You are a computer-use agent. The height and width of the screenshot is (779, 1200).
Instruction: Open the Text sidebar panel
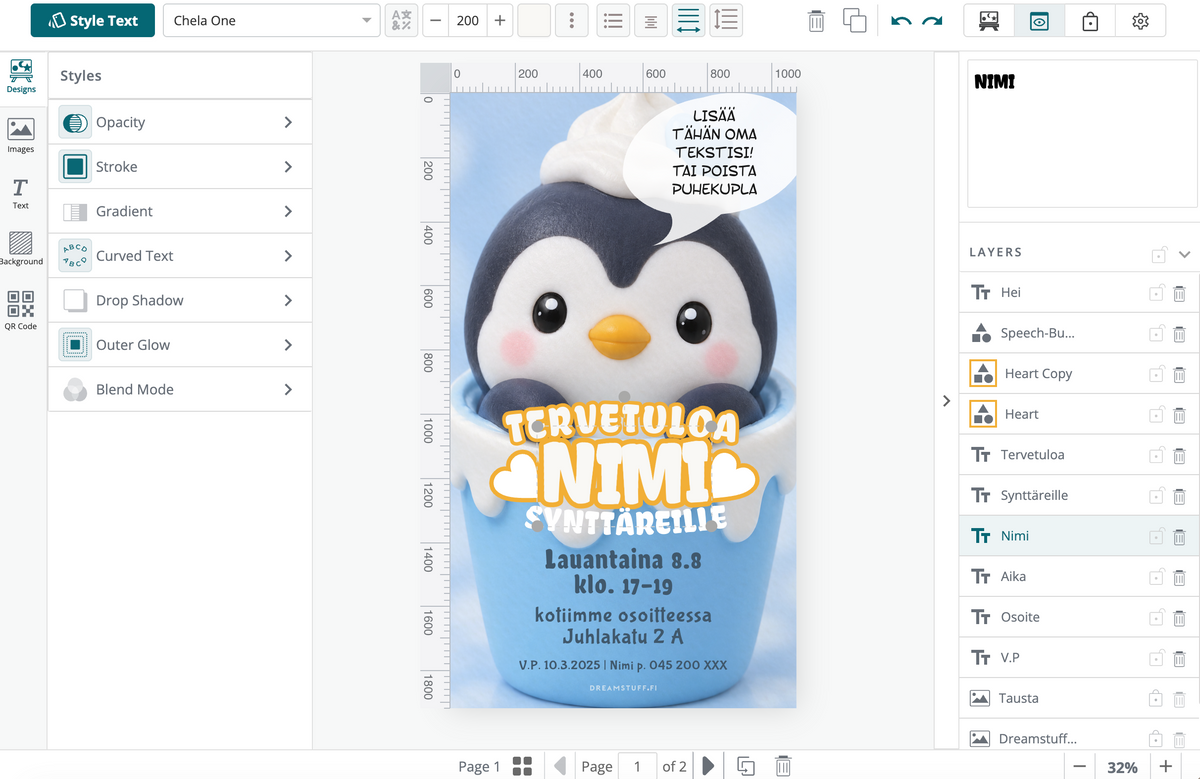click(21, 194)
